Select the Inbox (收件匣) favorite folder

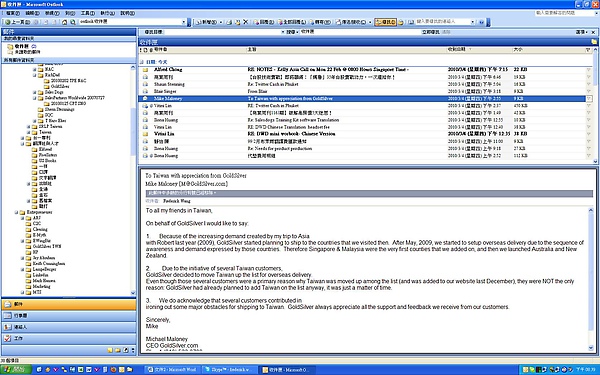(22, 46)
